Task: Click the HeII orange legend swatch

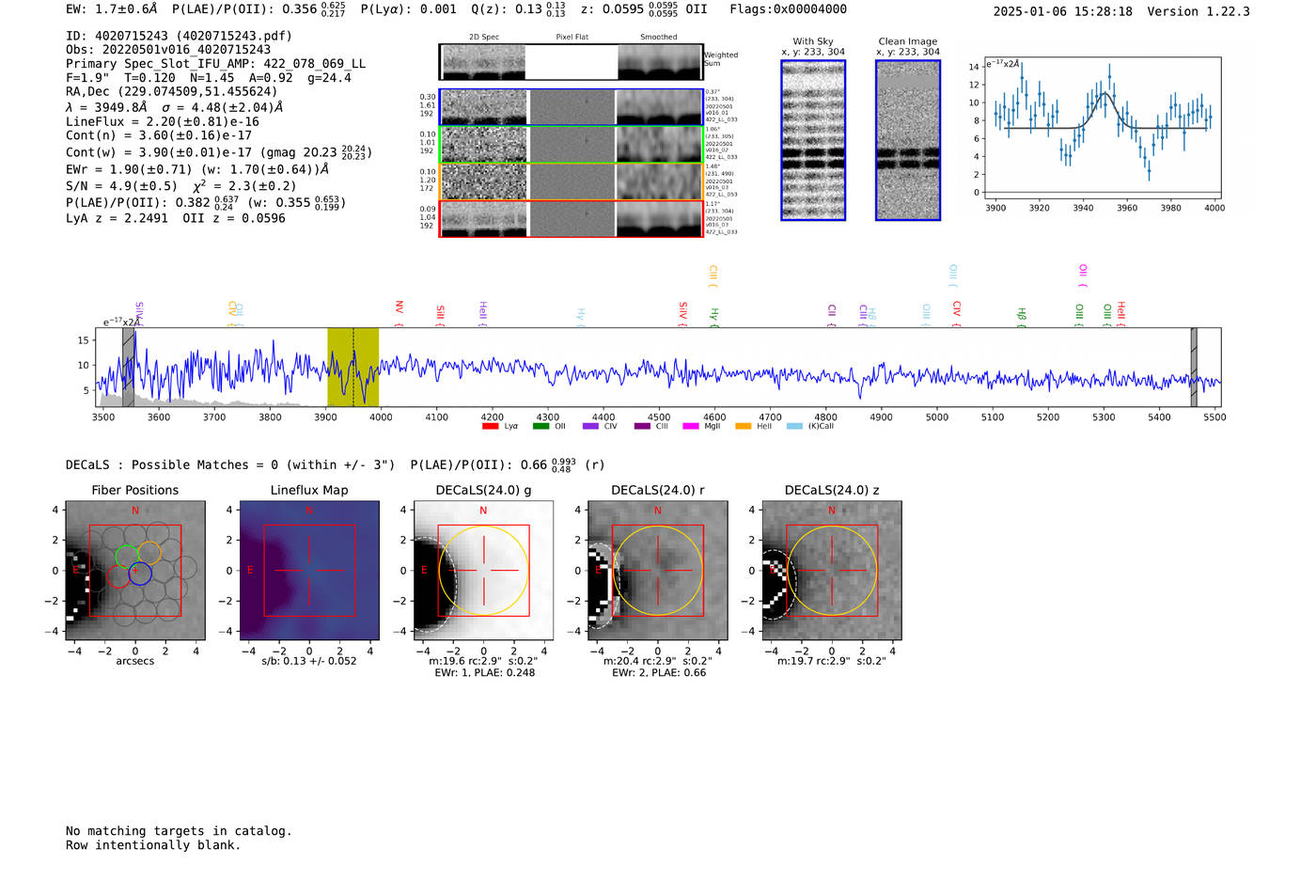Action: click(x=744, y=426)
